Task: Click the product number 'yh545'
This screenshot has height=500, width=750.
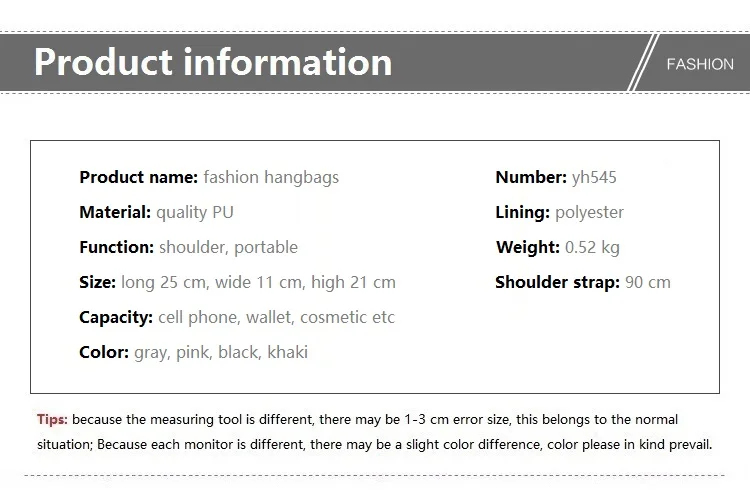Action: click(594, 178)
